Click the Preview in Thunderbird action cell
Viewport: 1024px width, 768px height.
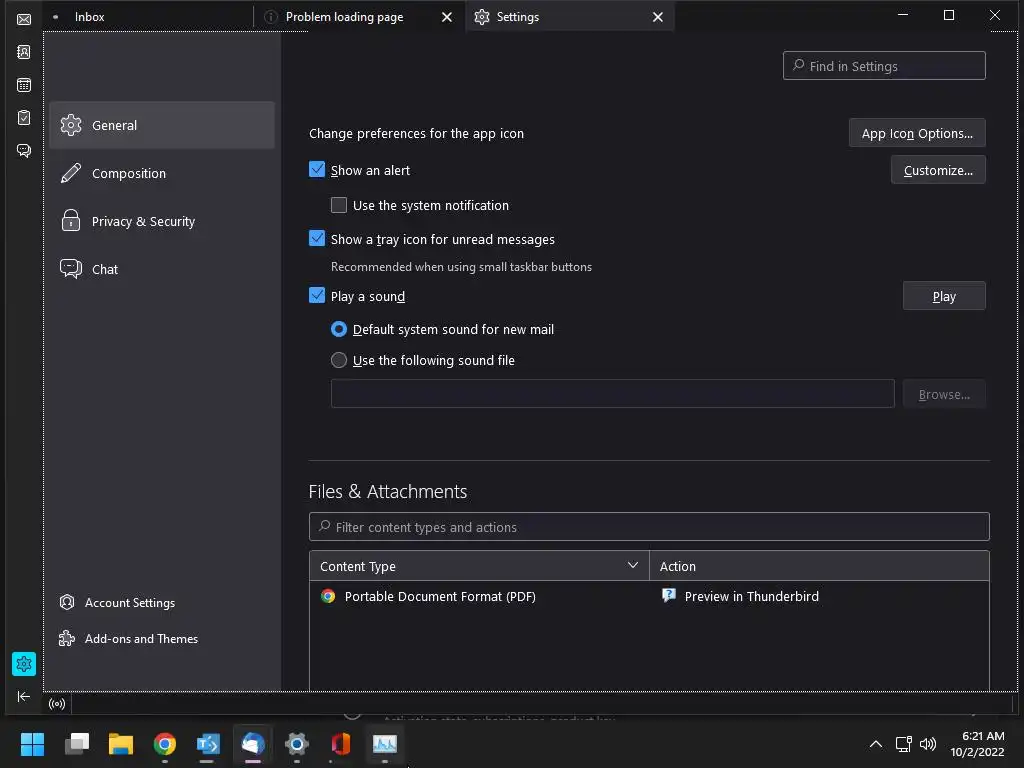(818, 596)
